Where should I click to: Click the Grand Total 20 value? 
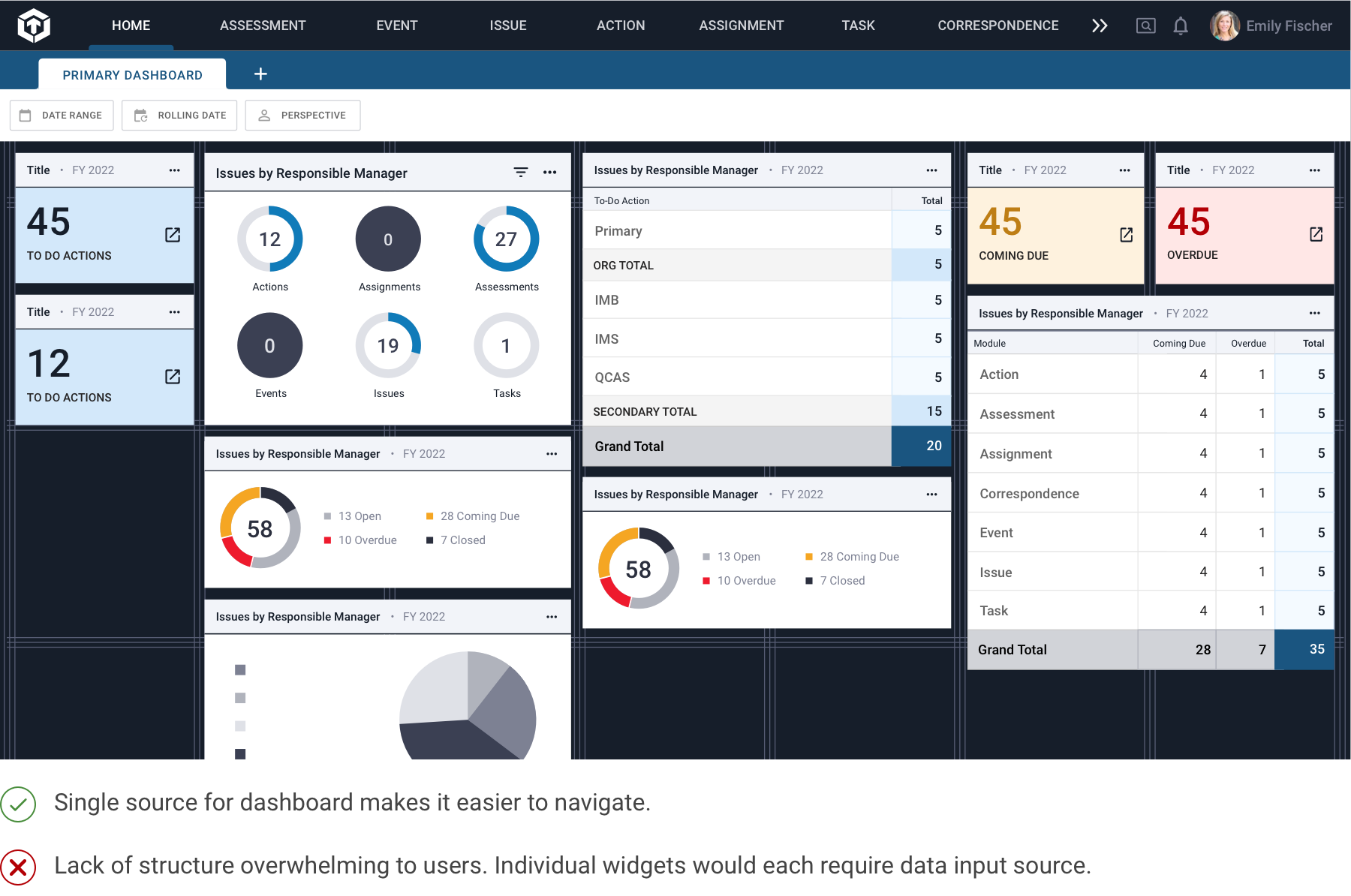[x=922, y=446]
